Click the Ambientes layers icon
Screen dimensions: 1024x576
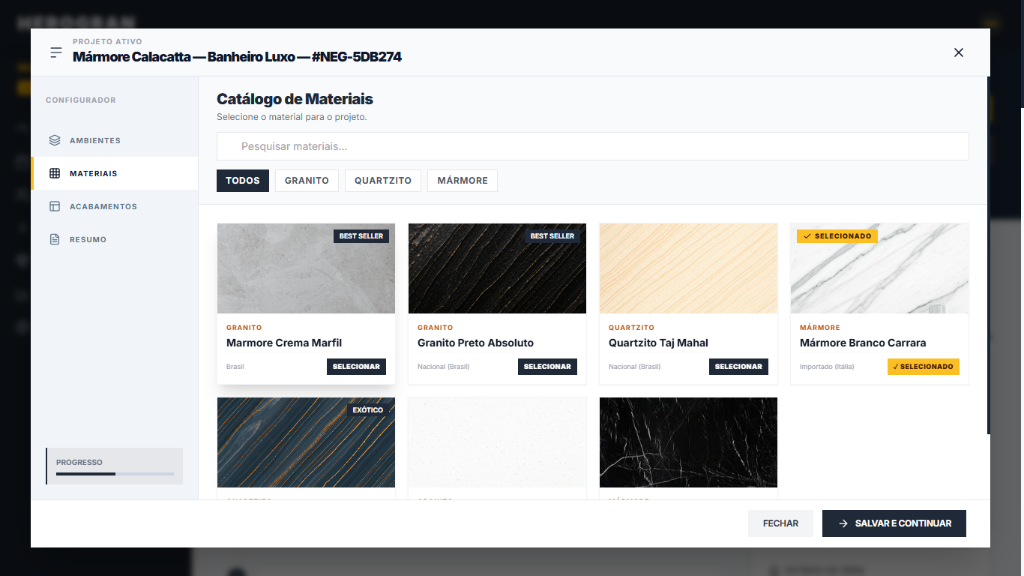[55, 140]
